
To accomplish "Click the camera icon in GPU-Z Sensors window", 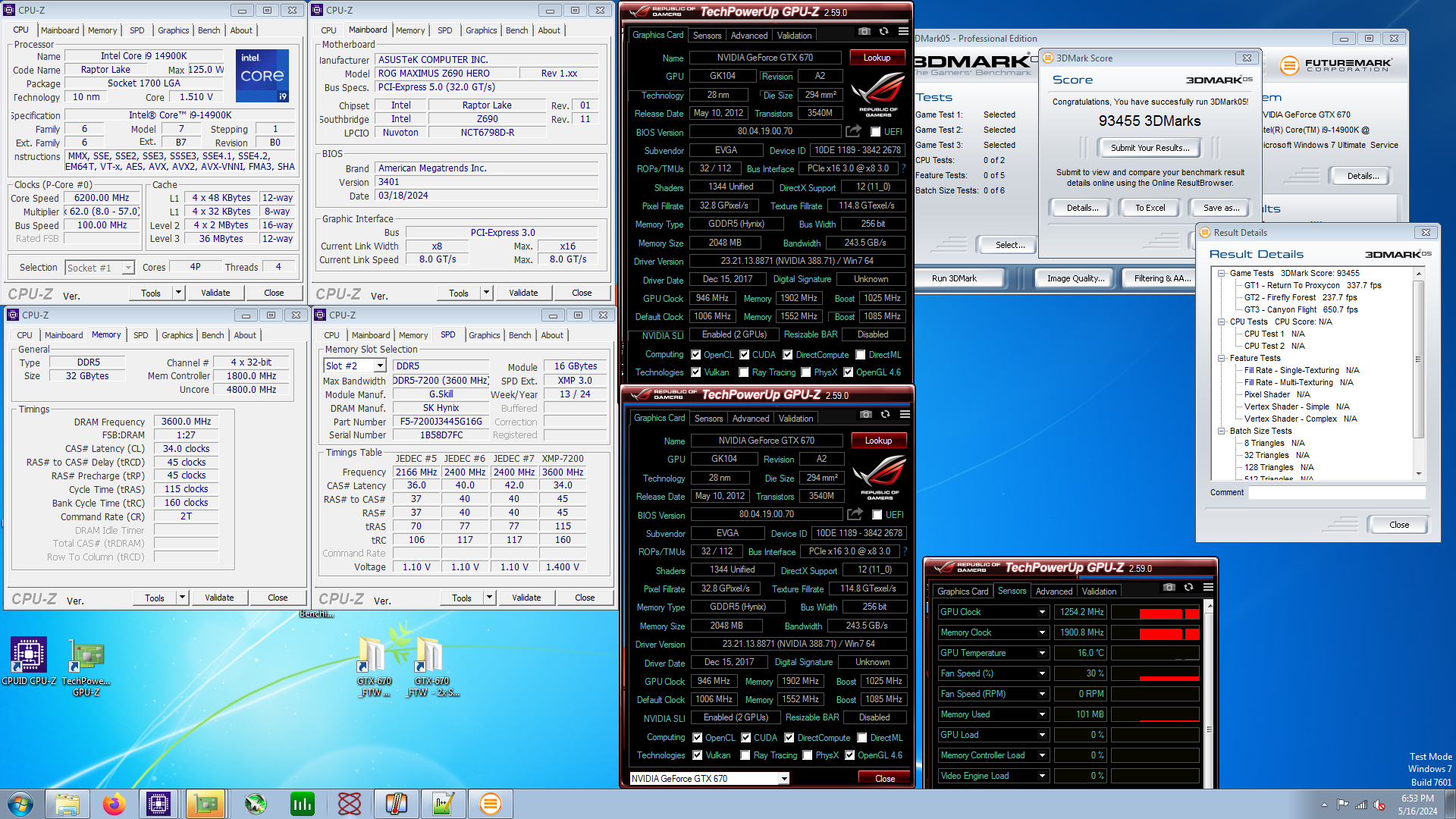I will coord(1169,587).
